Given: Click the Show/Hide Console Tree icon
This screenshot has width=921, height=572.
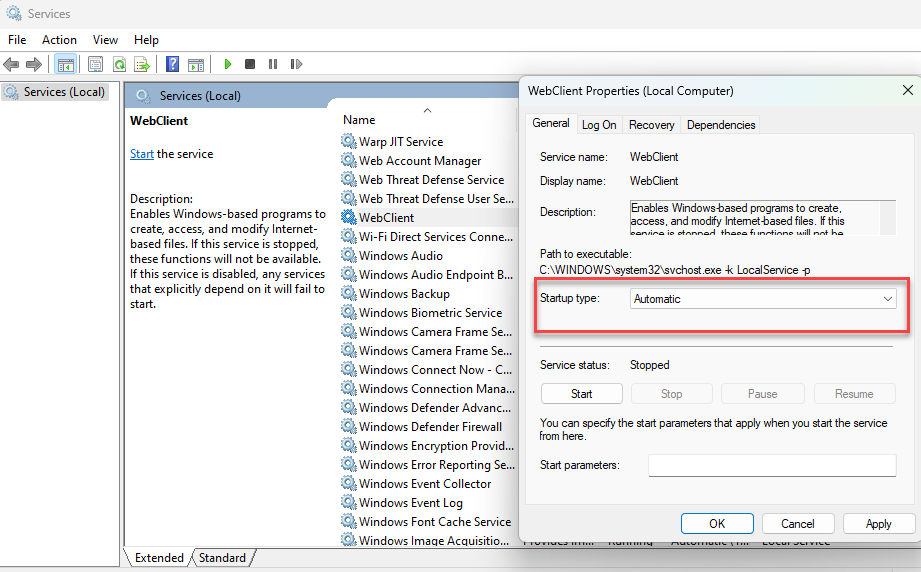Looking at the screenshot, I should [65, 64].
